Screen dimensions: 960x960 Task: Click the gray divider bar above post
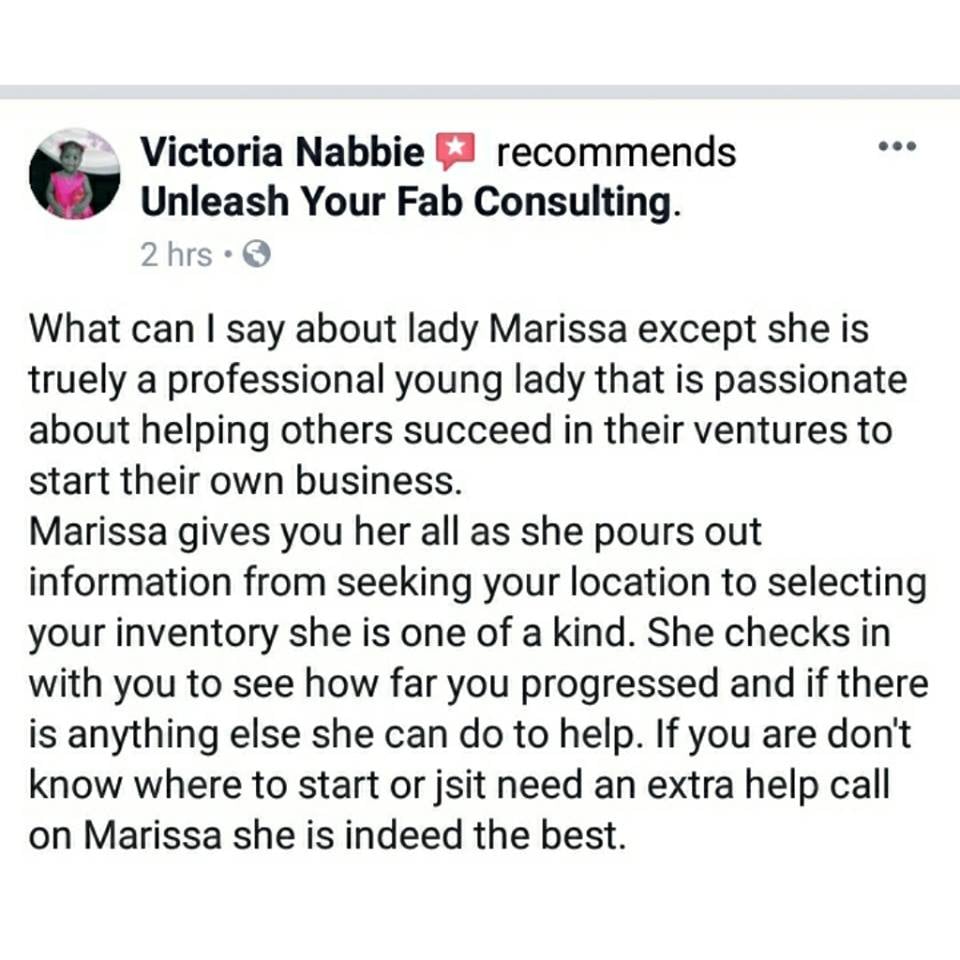(480, 92)
